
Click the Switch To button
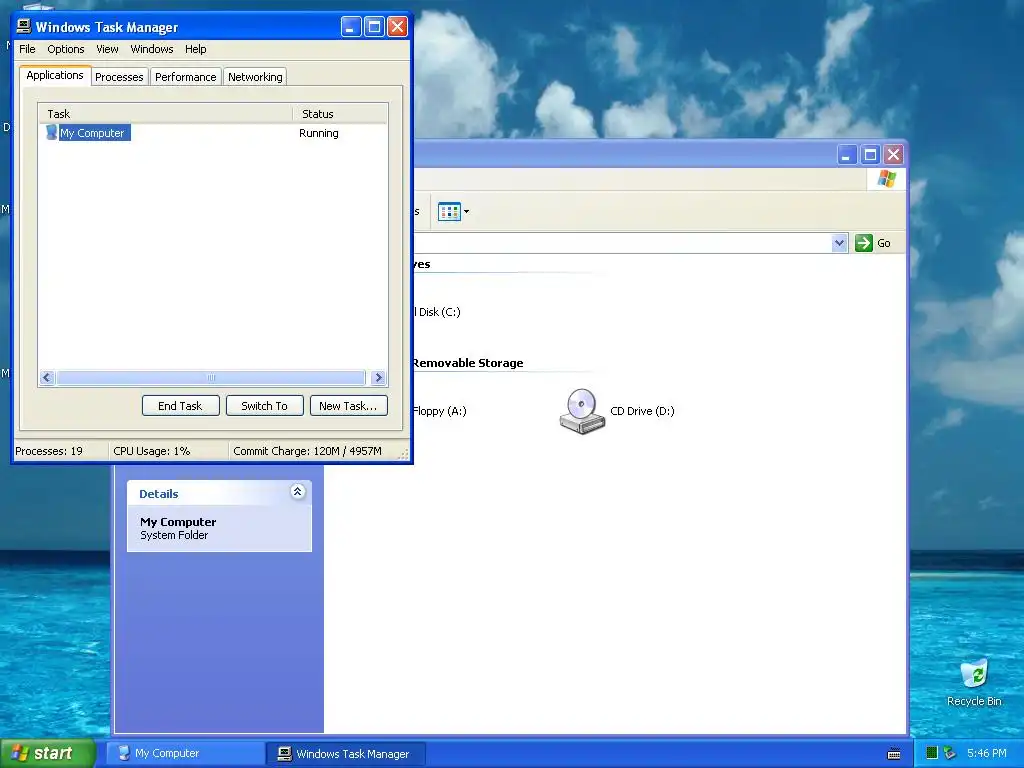[x=264, y=406]
